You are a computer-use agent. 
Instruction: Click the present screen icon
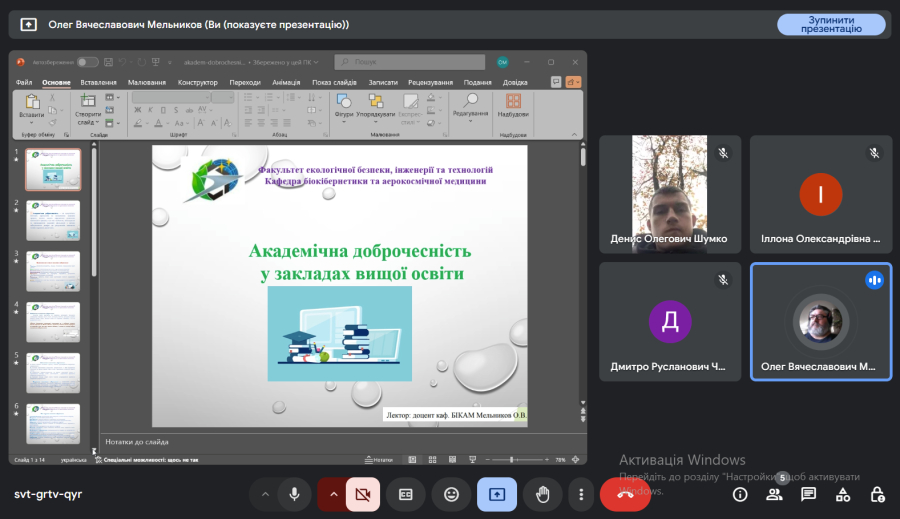[497, 494]
